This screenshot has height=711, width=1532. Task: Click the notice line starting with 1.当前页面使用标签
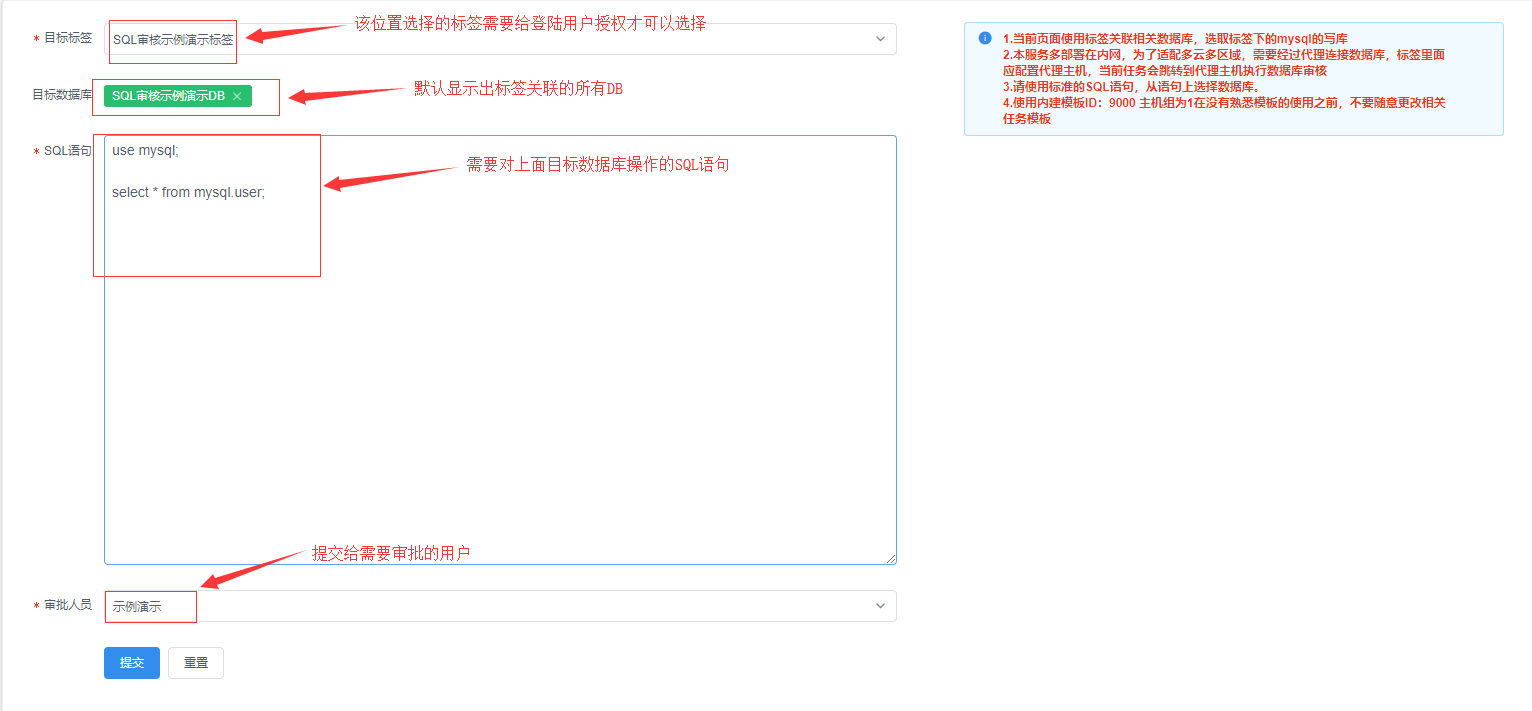pos(1175,39)
